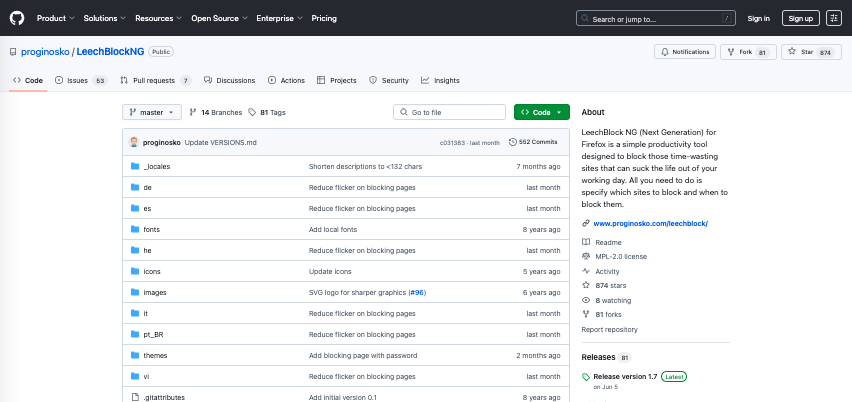Open the #96 issue link

click(417, 292)
